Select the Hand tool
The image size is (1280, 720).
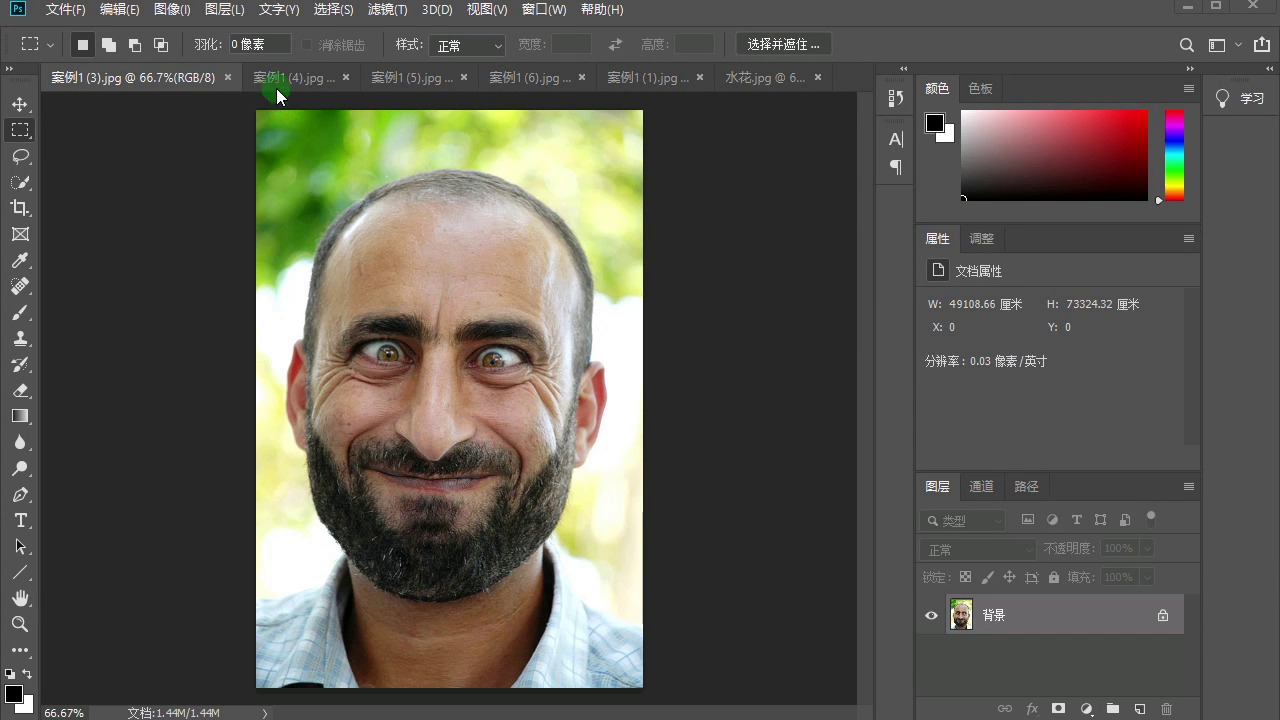[20, 598]
